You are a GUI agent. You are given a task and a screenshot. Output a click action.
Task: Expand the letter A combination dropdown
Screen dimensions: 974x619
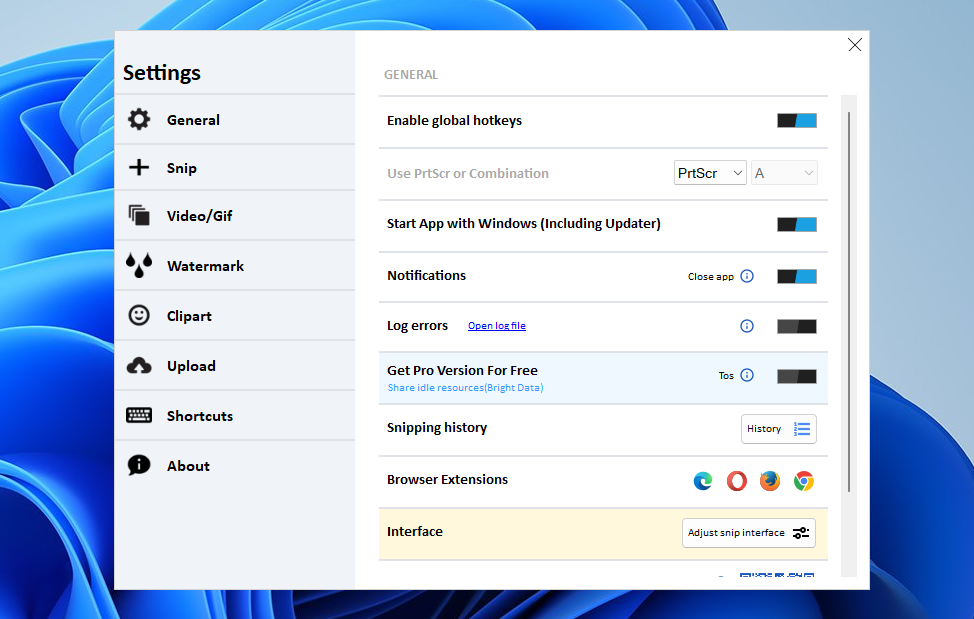(x=785, y=173)
